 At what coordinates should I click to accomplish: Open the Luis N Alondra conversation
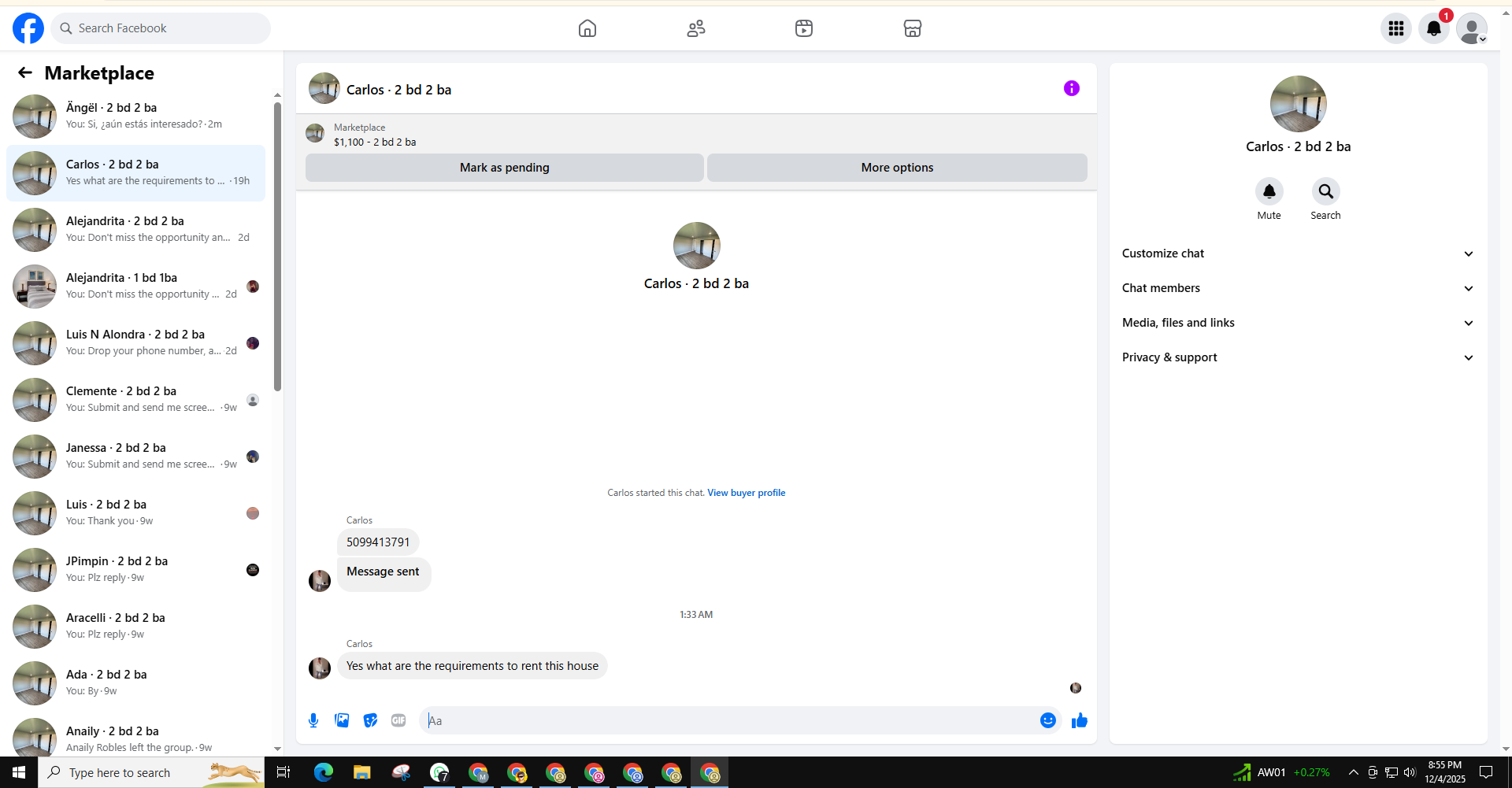(135, 343)
